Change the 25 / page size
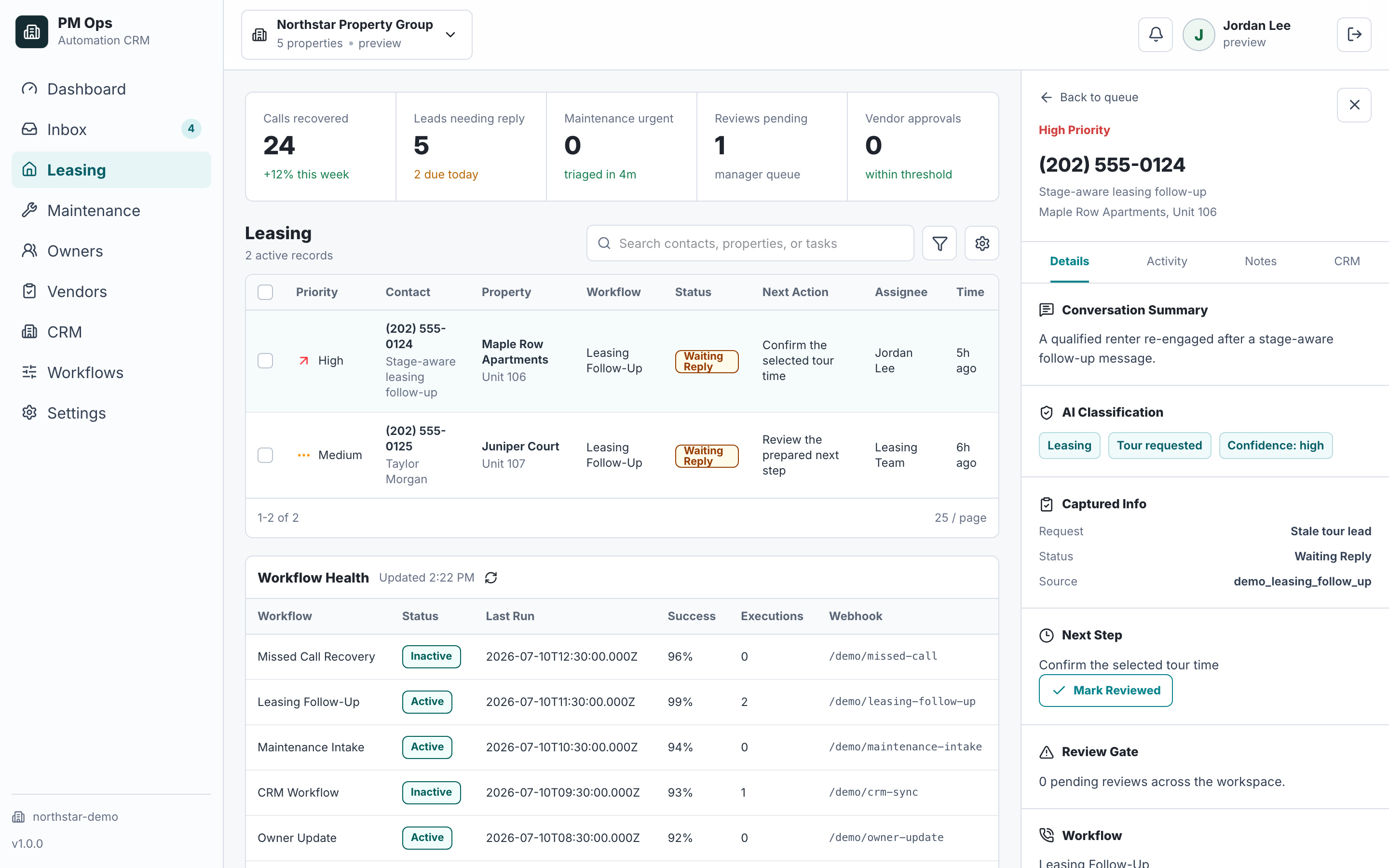Viewport: 1389px width, 868px height. click(x=960, y=518)
